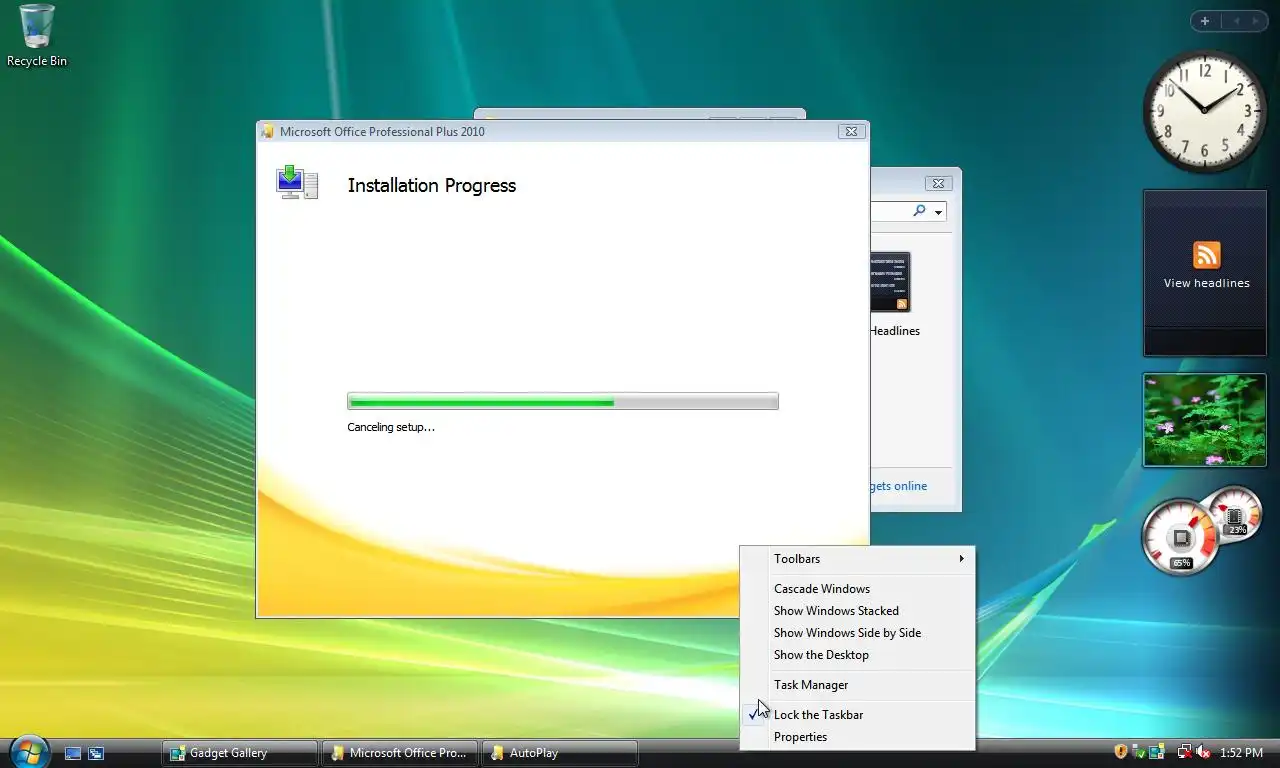
Task: Open the network disconnected tray icon
Action: [x=1184, y=752]
